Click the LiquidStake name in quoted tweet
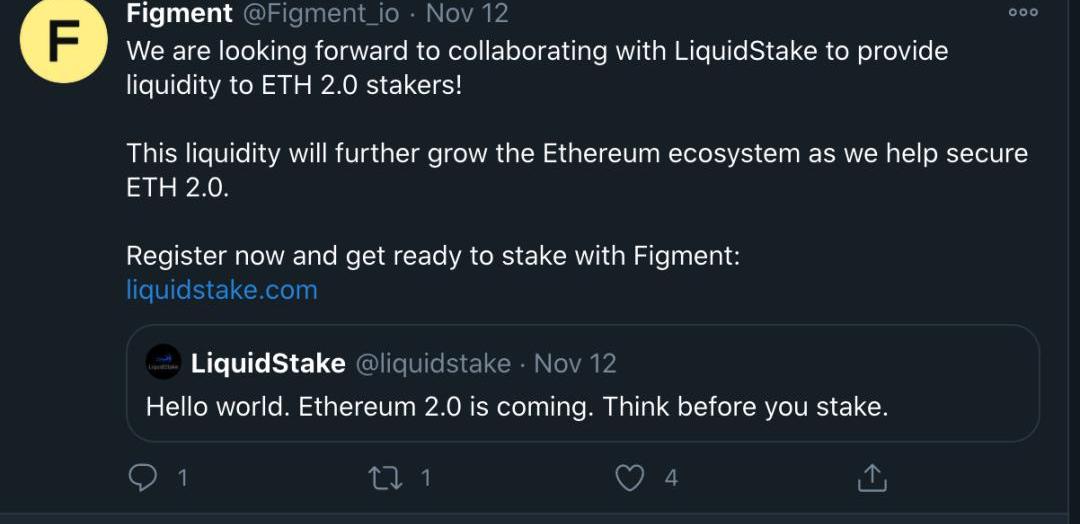The width and height of the screenshot is (1080, 524). [x=268, y=363]
